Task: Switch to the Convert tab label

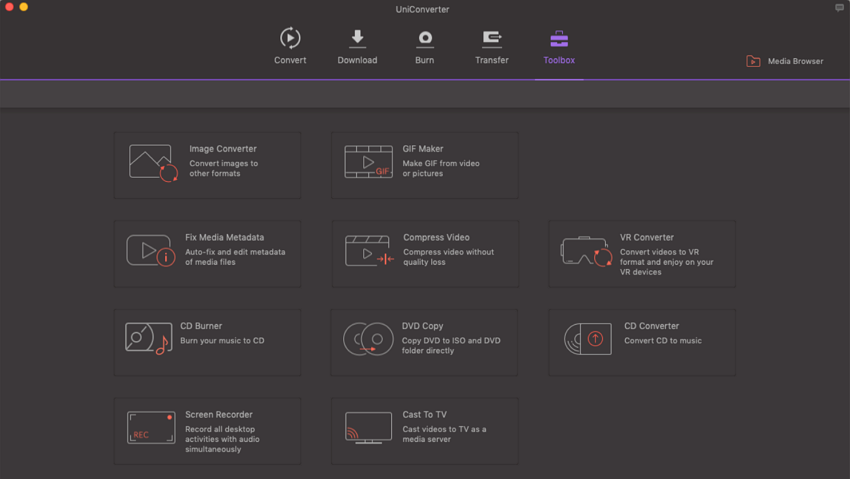Action: 290,60
